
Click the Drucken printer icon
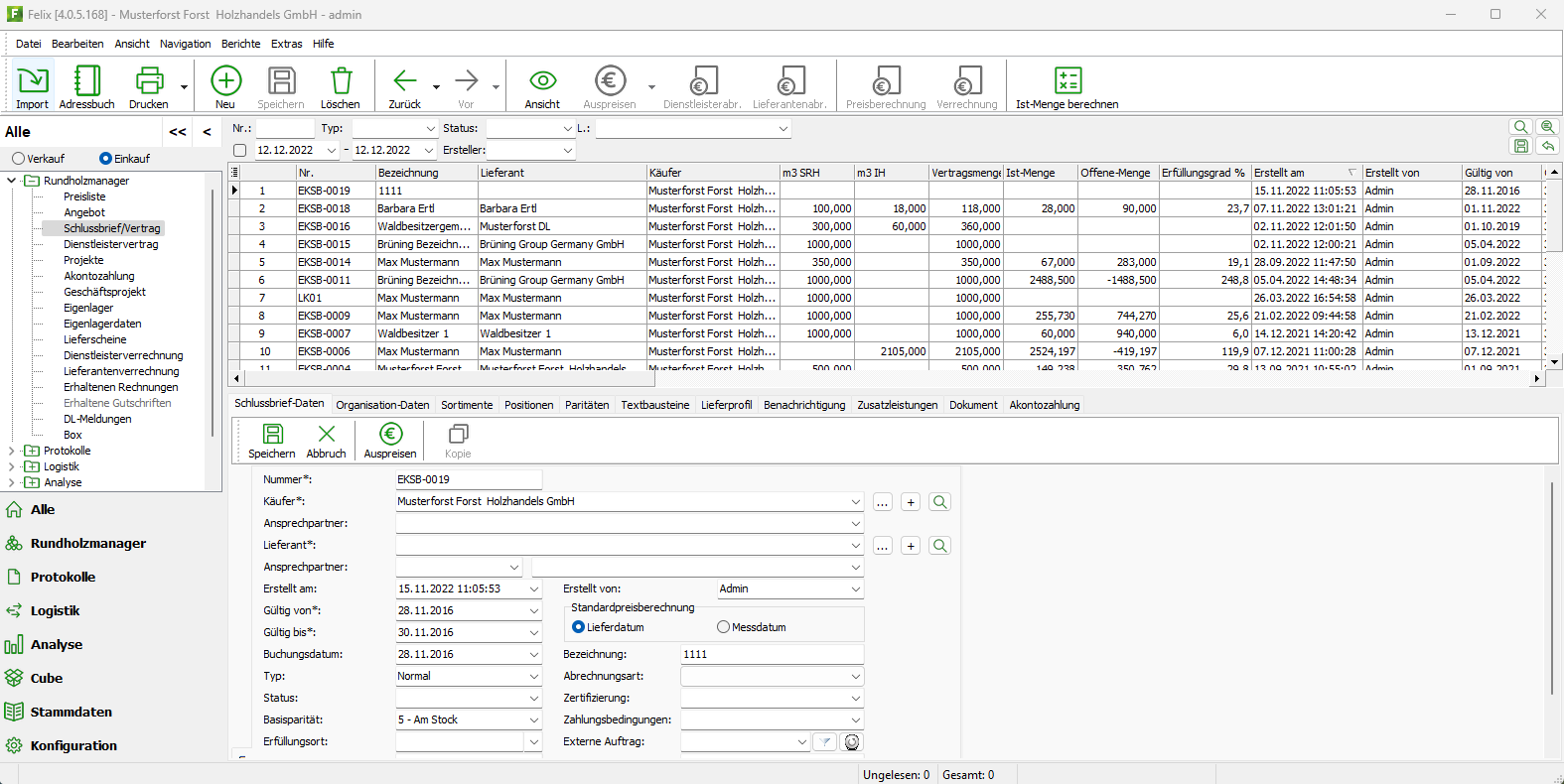(148, 81)
